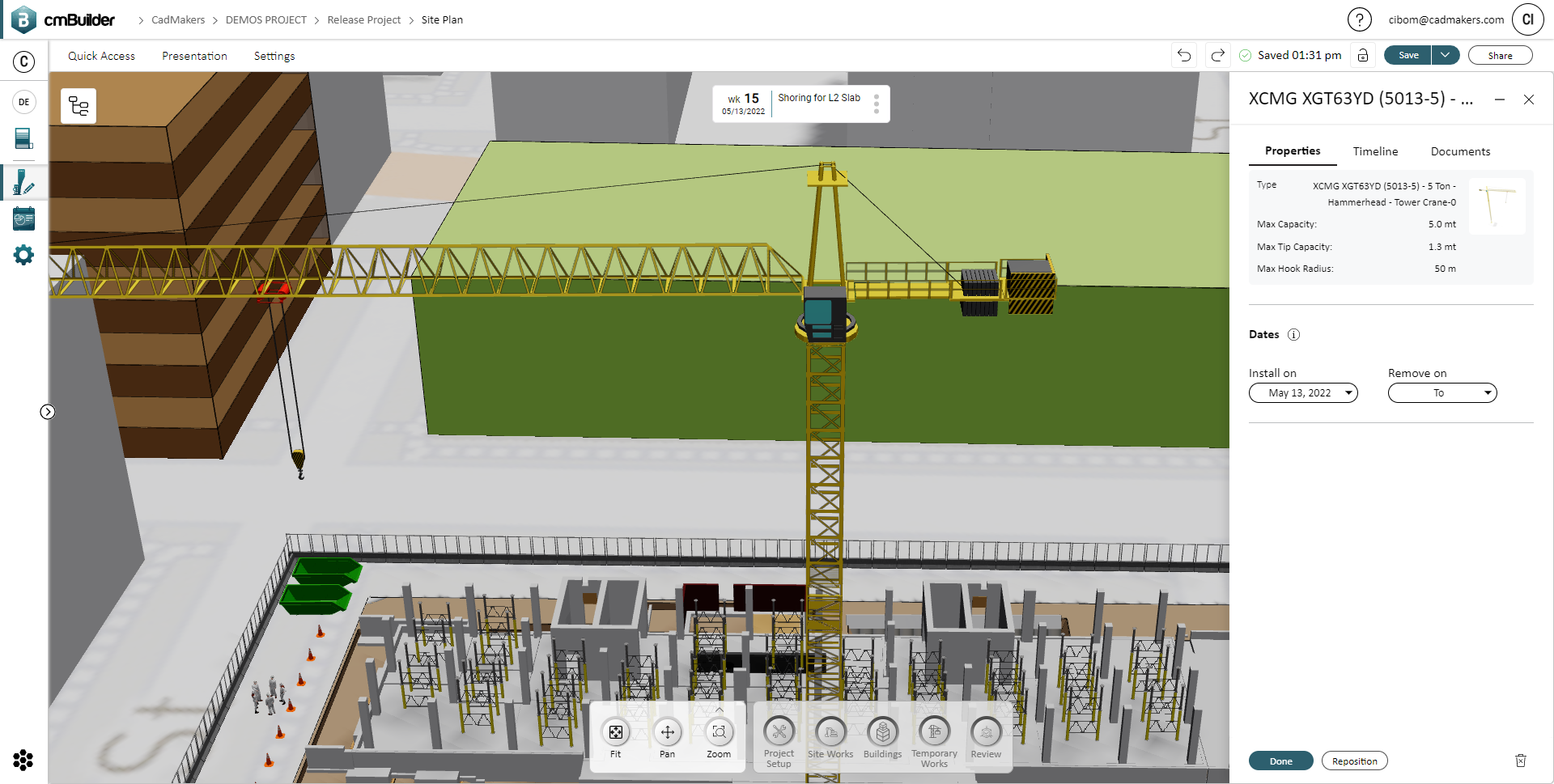The image size is (1554, 784).
Task: Open the schedule activity options dots
Action: point(877,104)
